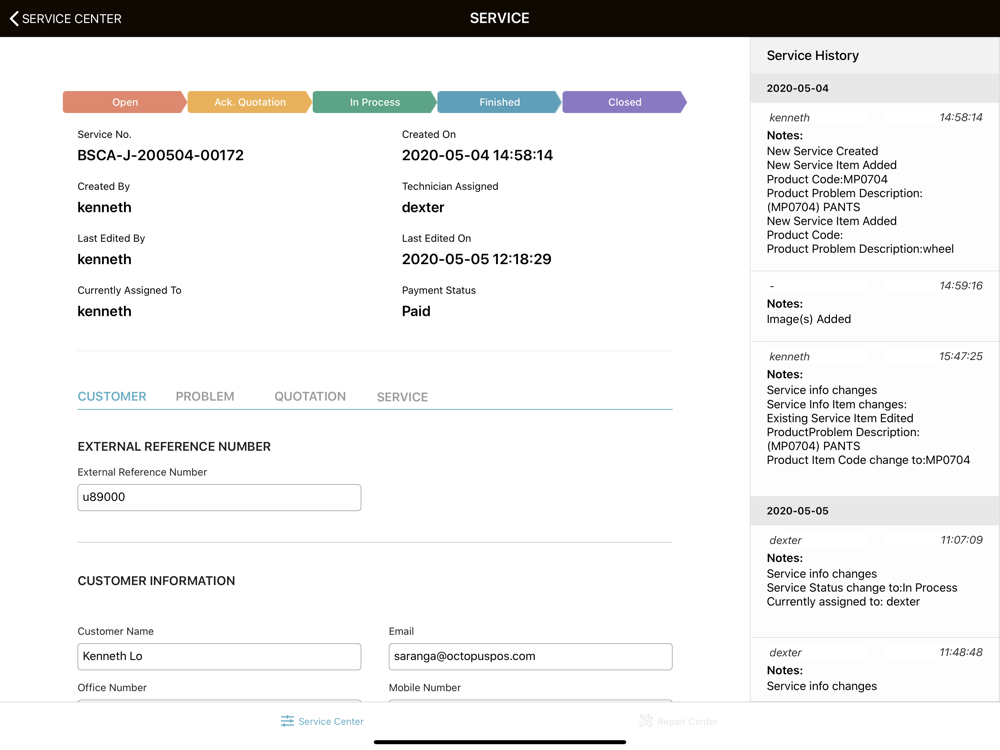Go to the QUOTATION tab

pos(310,397)
